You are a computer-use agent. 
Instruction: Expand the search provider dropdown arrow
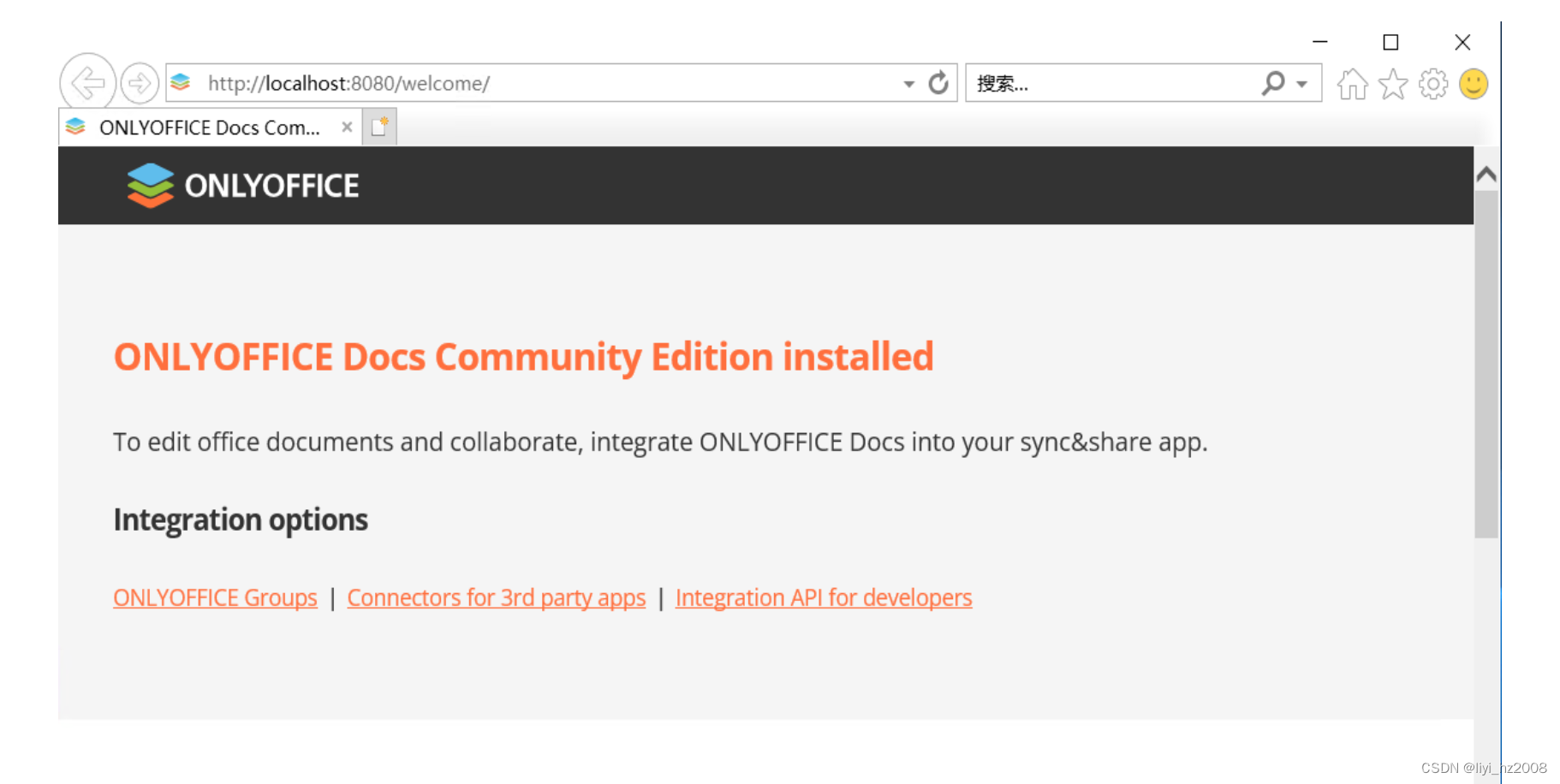click(x=1302, y=84)
